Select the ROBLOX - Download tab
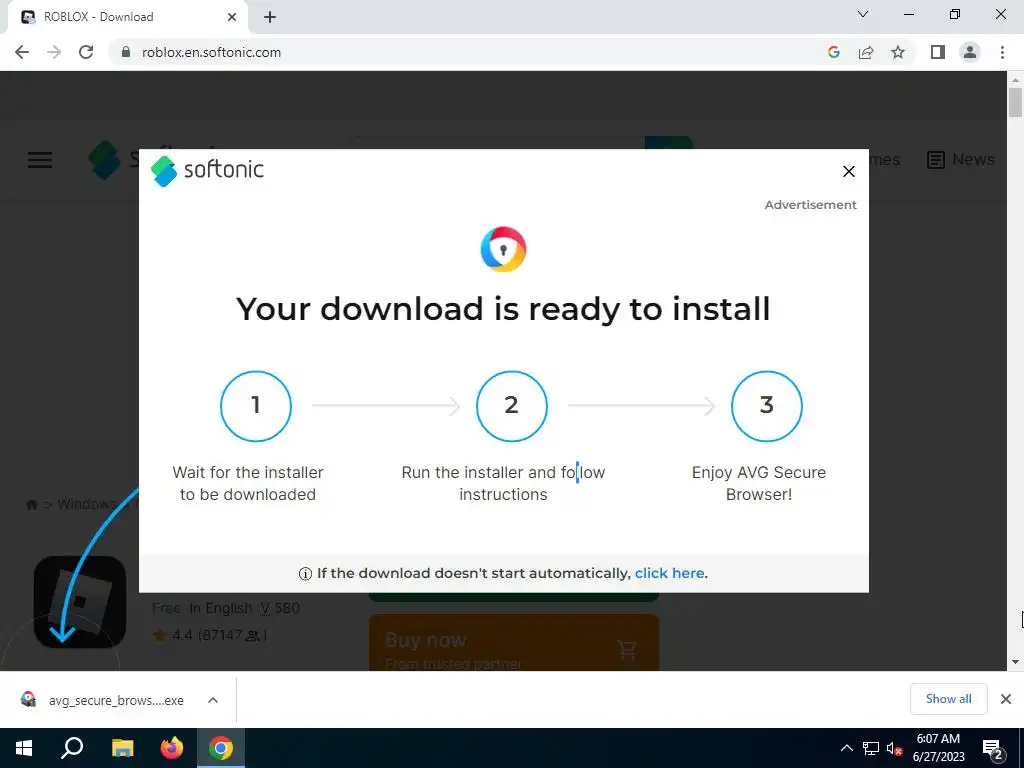Screen dimensions: 1024x768 (127, 17)
